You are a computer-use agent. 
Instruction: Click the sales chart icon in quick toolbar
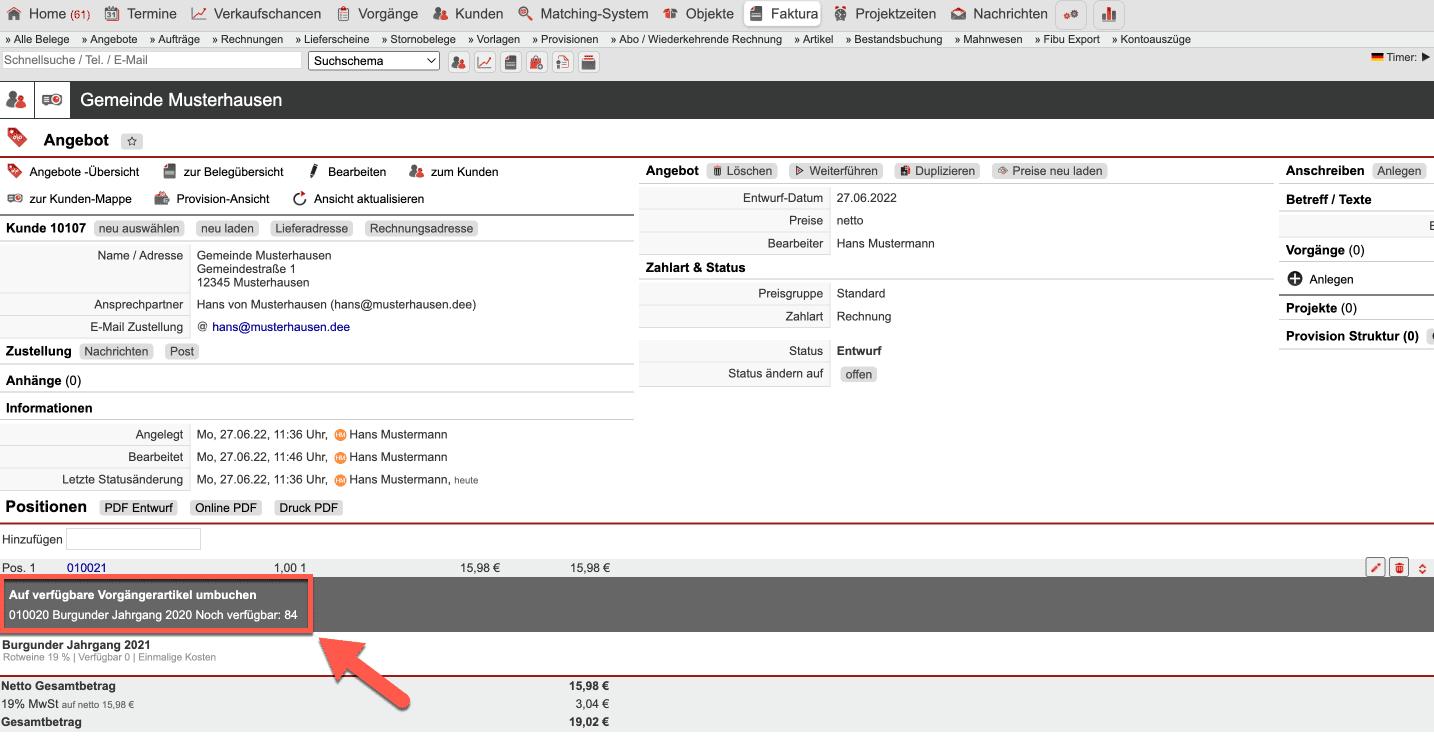click(x=484, y=62)
